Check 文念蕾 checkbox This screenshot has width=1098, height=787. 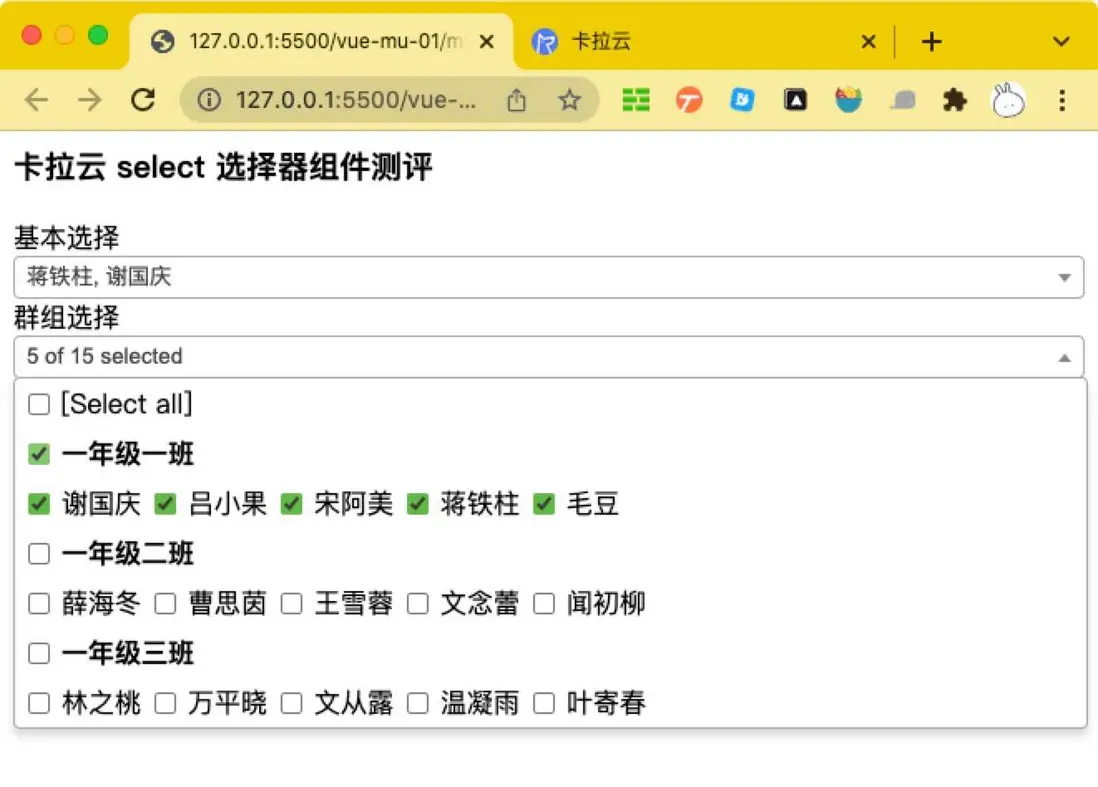tap(418, 604)
